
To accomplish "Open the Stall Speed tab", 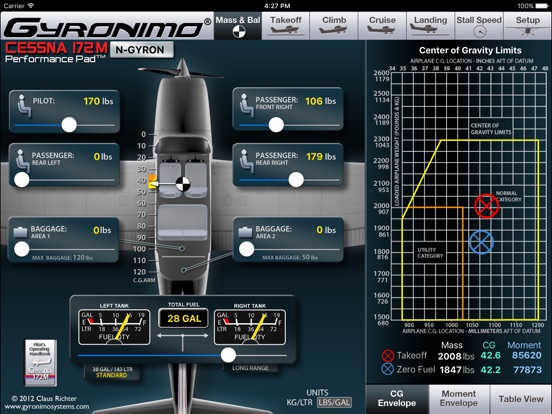I will click(x=479, y=26).
